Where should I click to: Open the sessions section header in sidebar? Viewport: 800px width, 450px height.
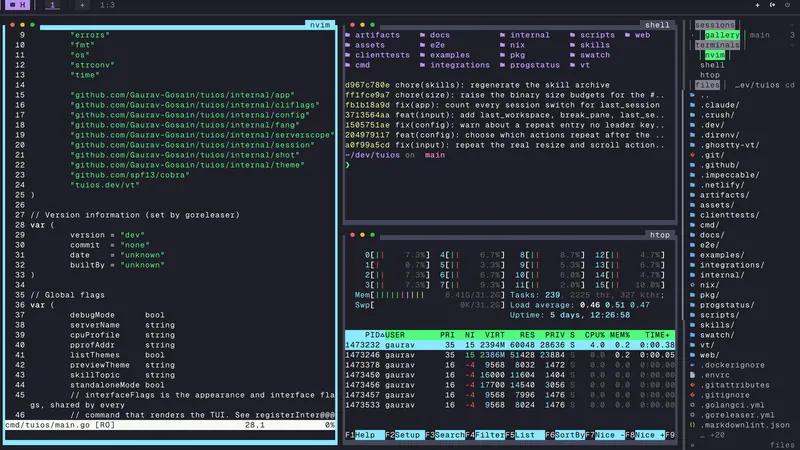[x=715, y=25]
